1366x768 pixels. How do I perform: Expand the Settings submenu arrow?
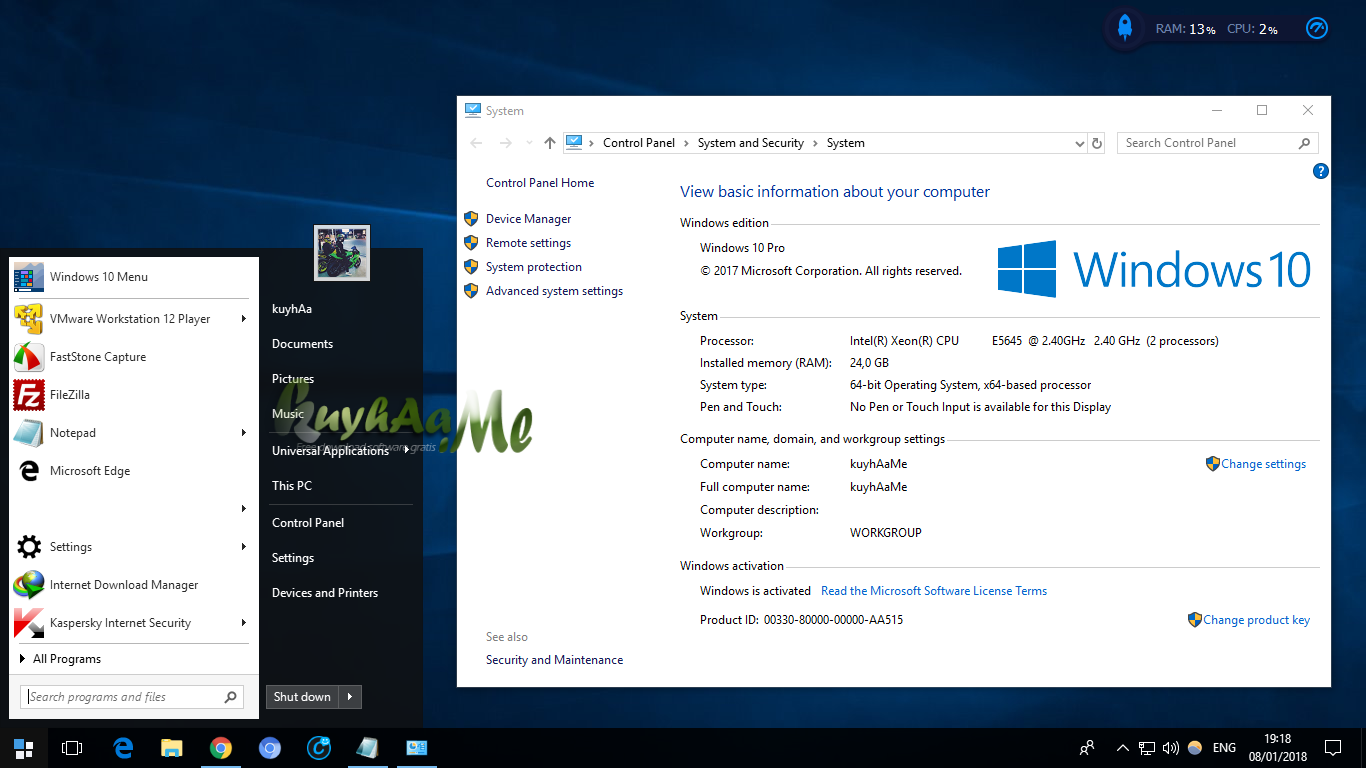pos(243,547)
